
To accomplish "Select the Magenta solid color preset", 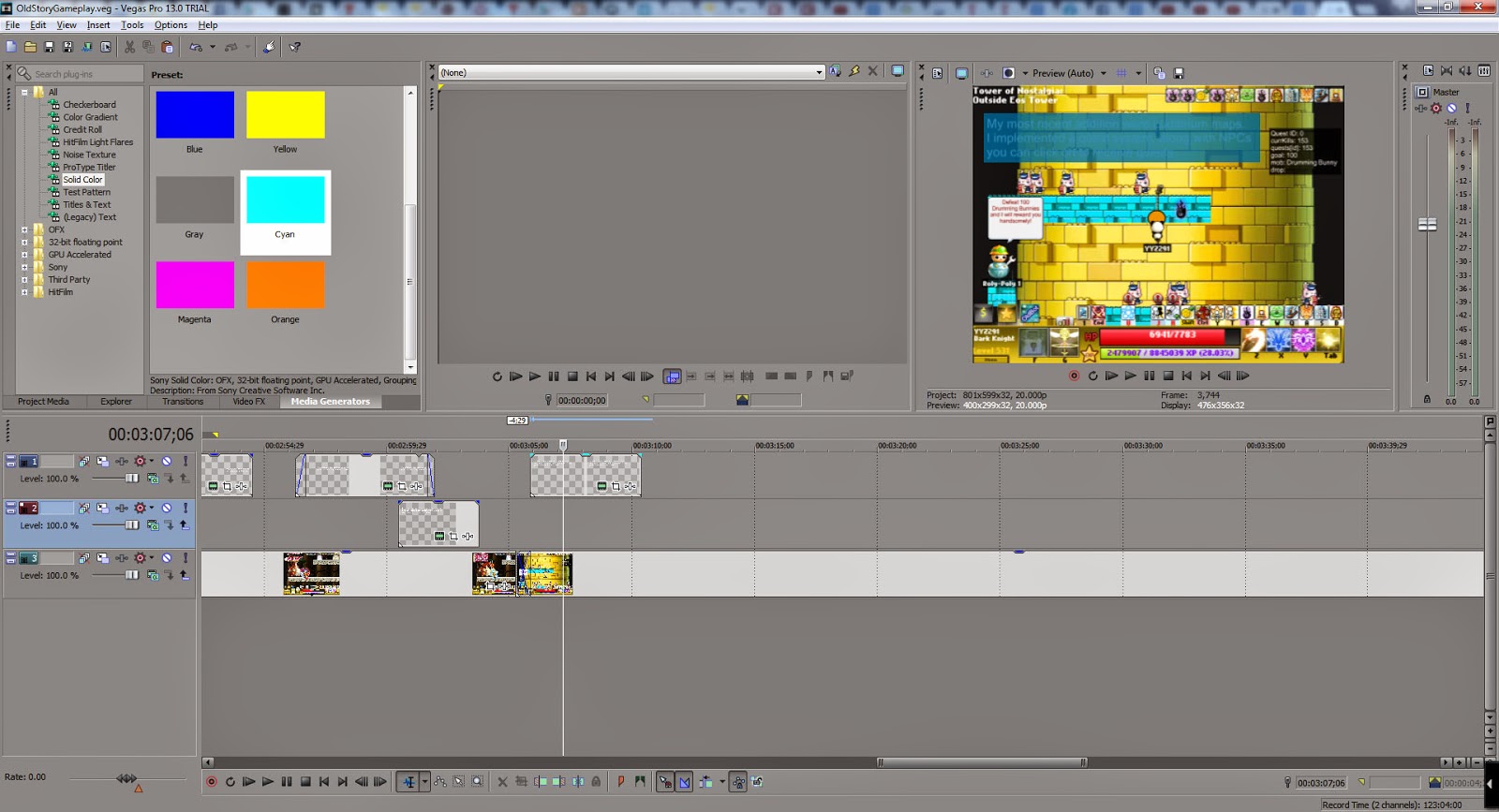I will point(195,285).
